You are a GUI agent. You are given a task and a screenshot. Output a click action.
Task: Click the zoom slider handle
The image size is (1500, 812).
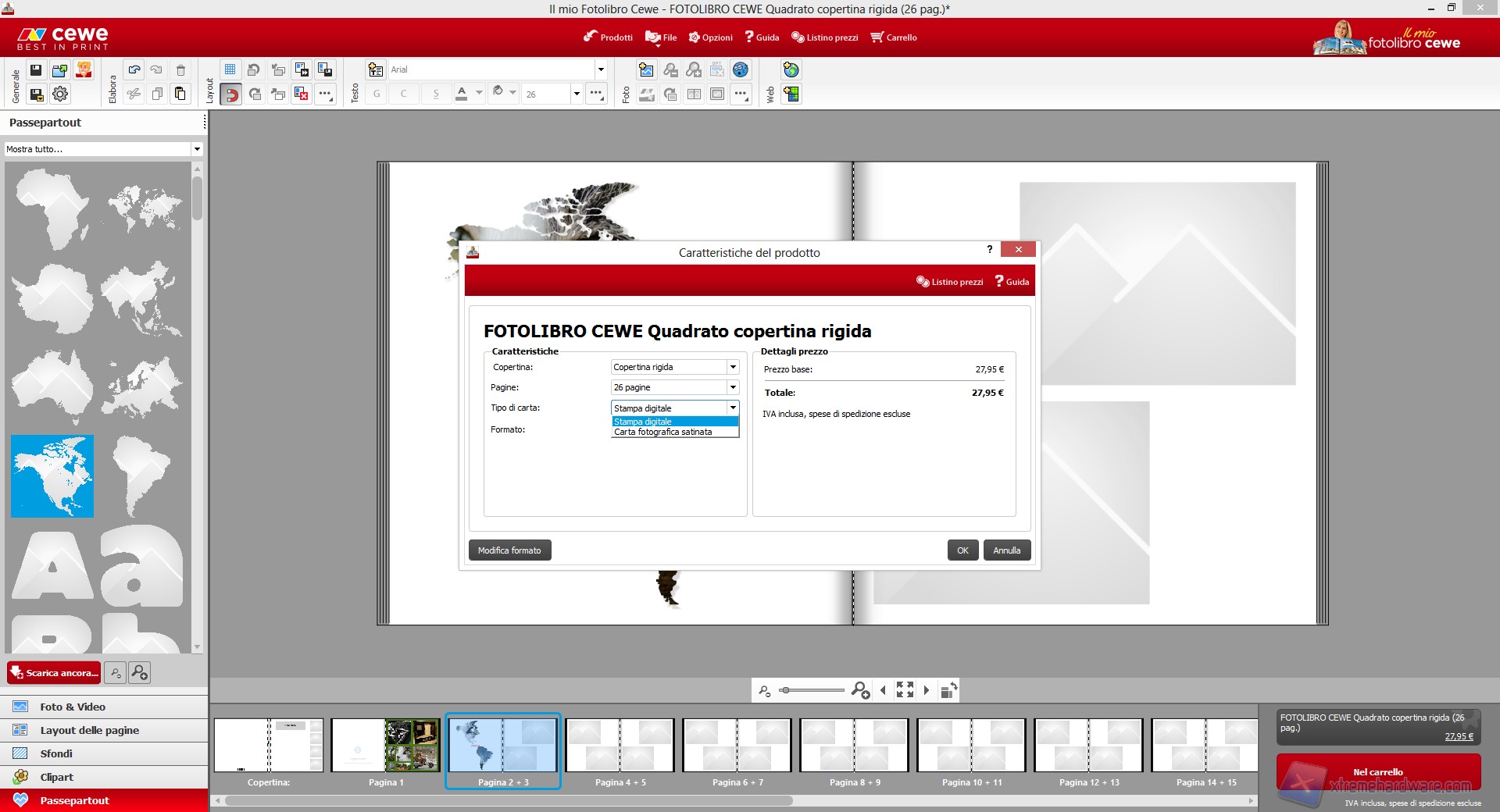786,690
